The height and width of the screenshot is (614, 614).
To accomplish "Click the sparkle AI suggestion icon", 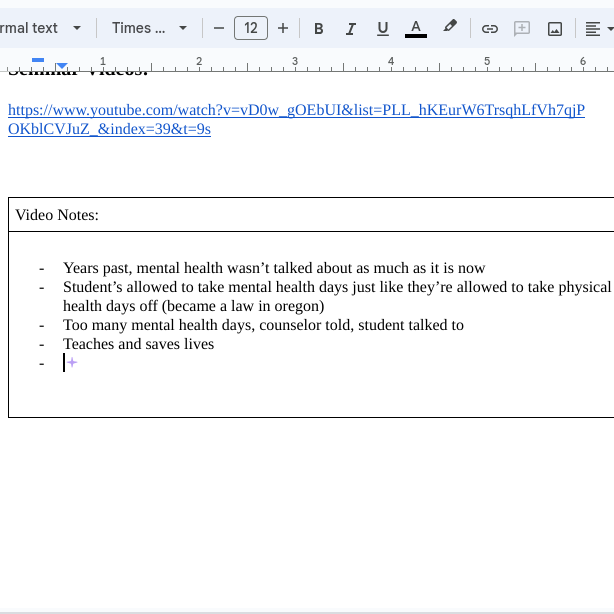I will tap(72, 363).
